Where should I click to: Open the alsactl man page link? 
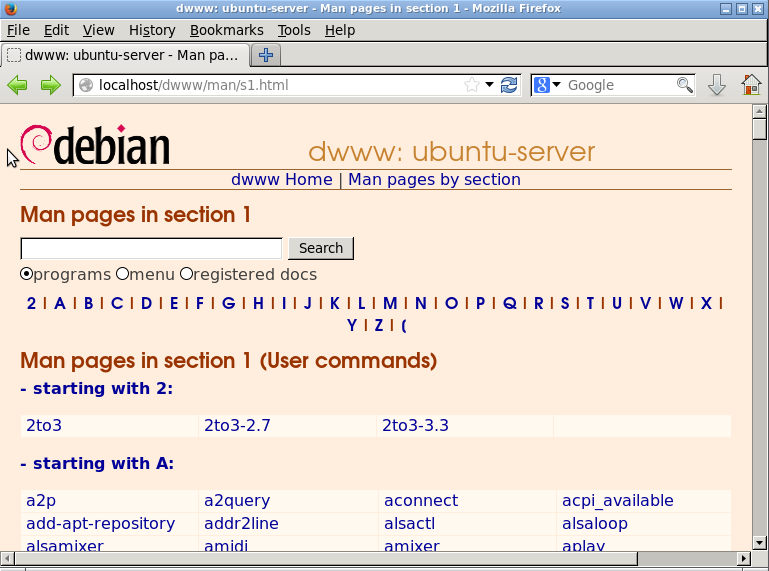[x=409, y=523]
